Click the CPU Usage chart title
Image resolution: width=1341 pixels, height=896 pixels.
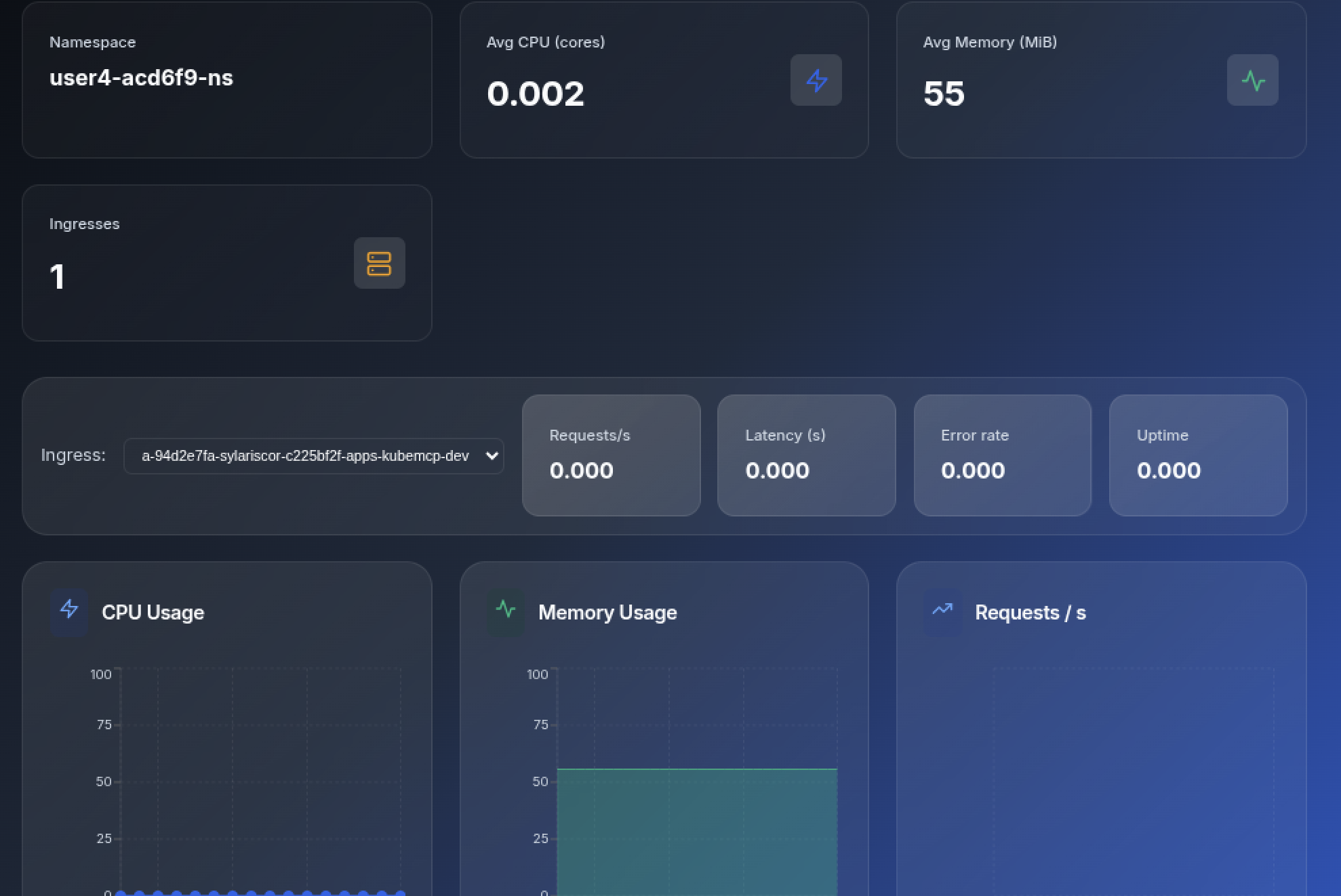153,613
